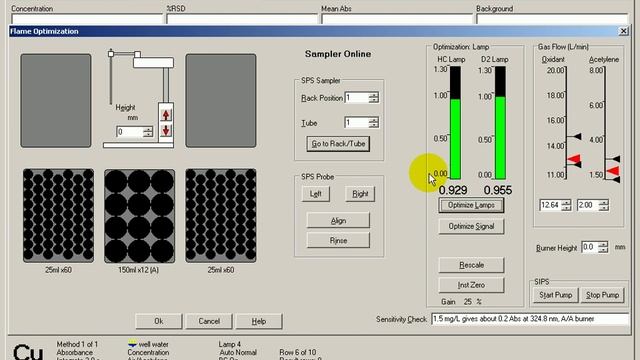640x360 pixels.
Task: Adjust the Burner Height spinner
Action: coord(603,247)
